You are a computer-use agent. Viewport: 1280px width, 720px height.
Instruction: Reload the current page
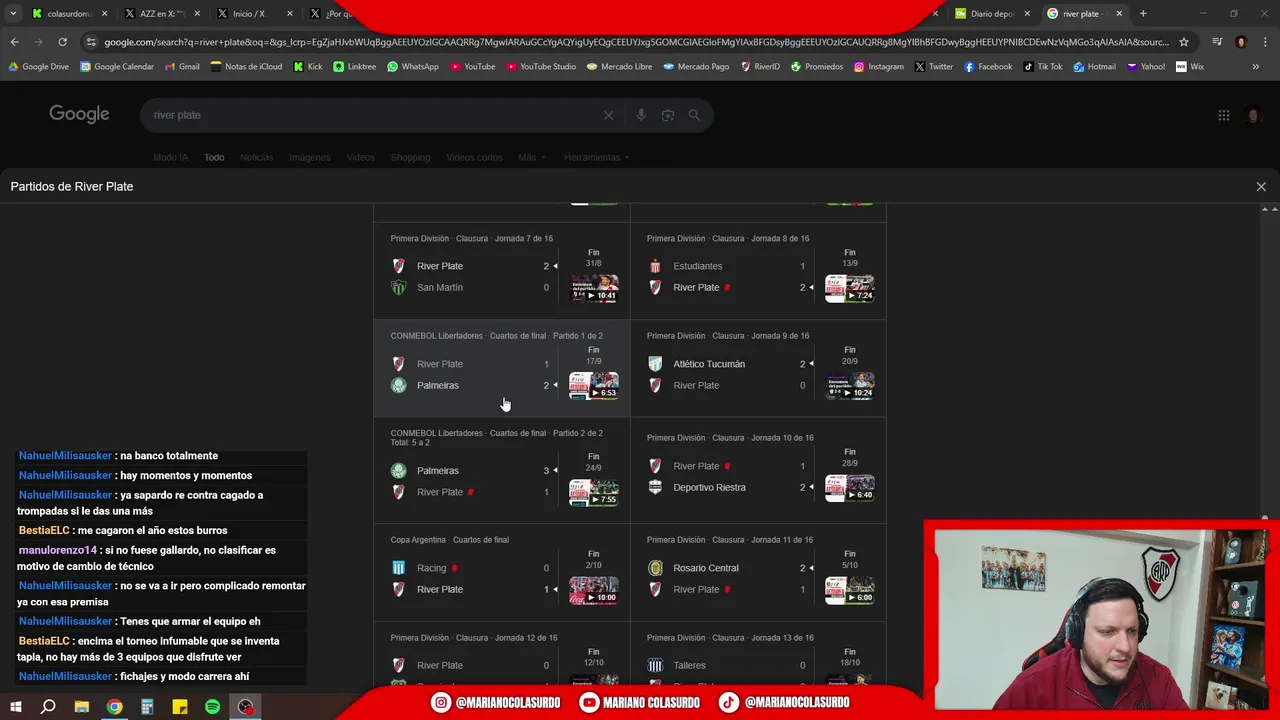coord(62,42)
